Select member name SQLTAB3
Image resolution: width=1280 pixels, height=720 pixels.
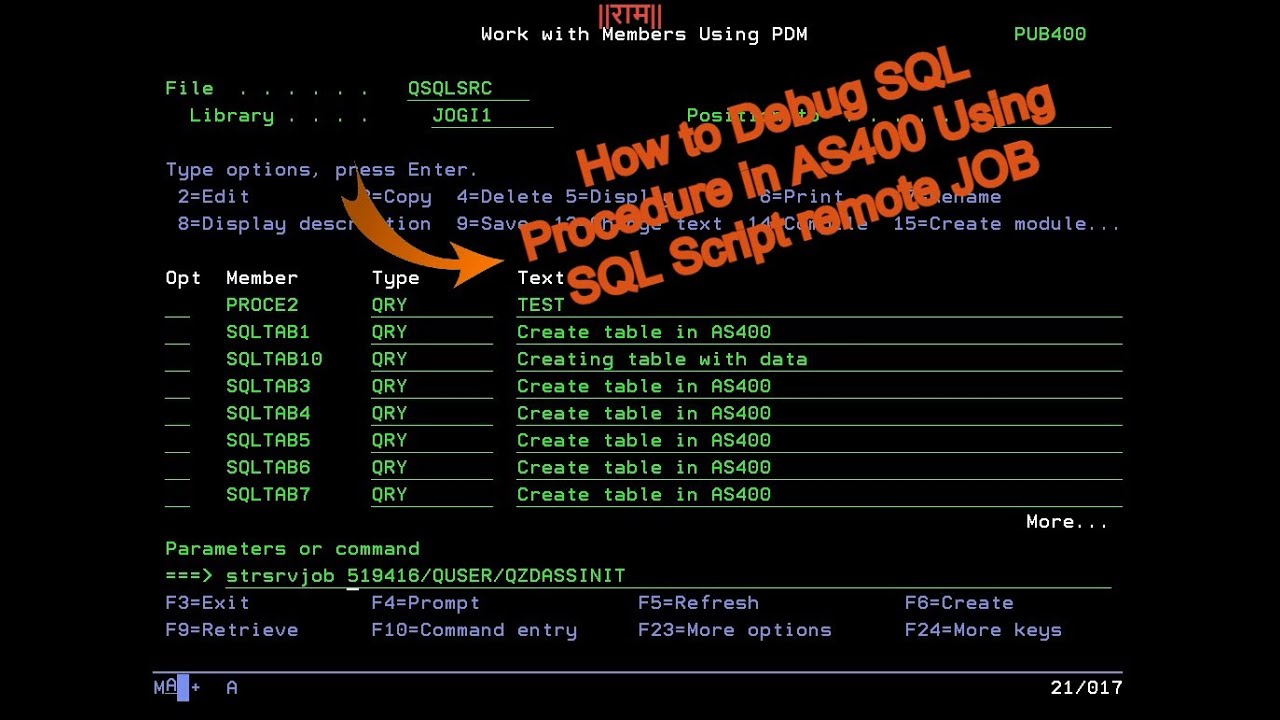(x=268, y=386)
